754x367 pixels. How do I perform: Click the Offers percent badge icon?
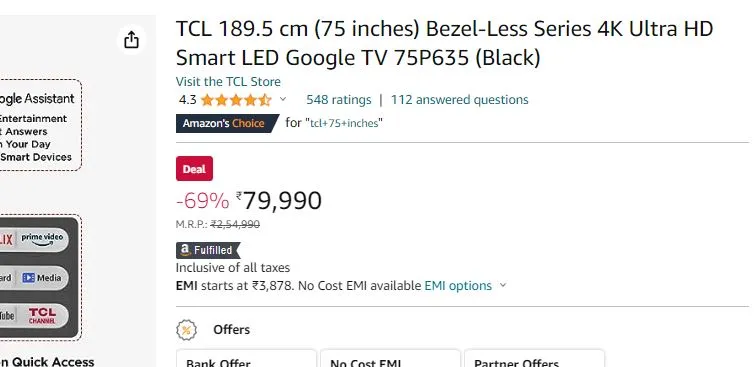click(187, 330)
